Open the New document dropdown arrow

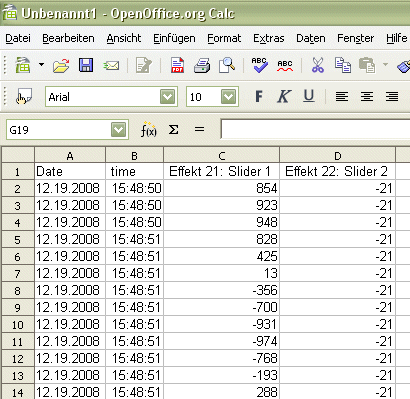click(x=41, y=64)
